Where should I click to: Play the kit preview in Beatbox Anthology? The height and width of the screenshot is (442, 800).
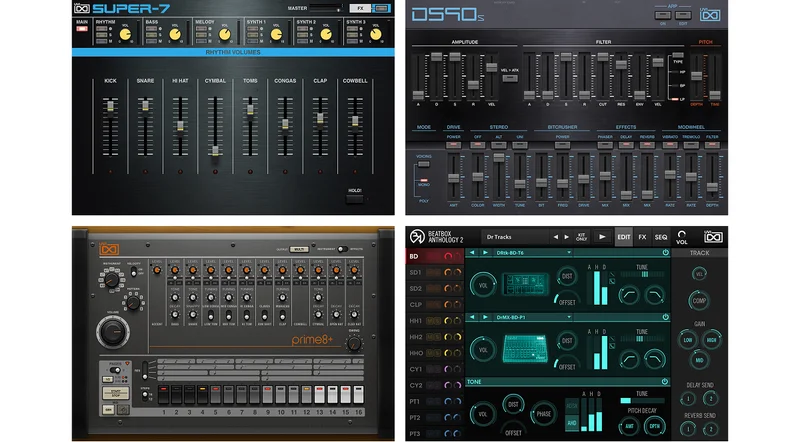pyautogui.click(x=602, y=237)
